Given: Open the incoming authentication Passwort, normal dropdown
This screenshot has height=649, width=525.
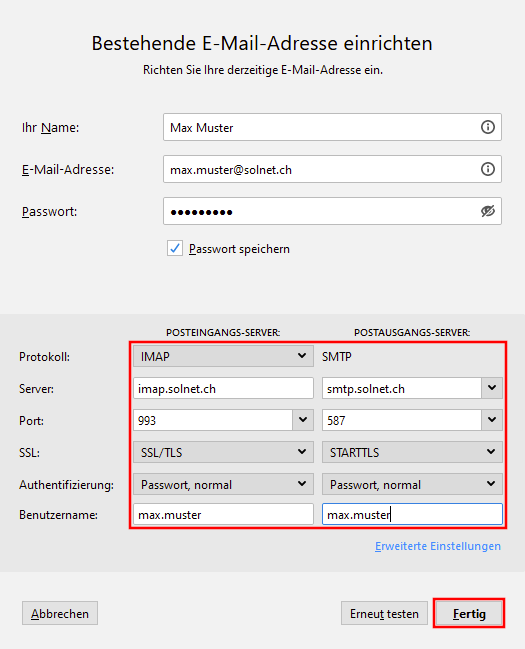Looking at the screenshot, I should click(x=223, y=484).
